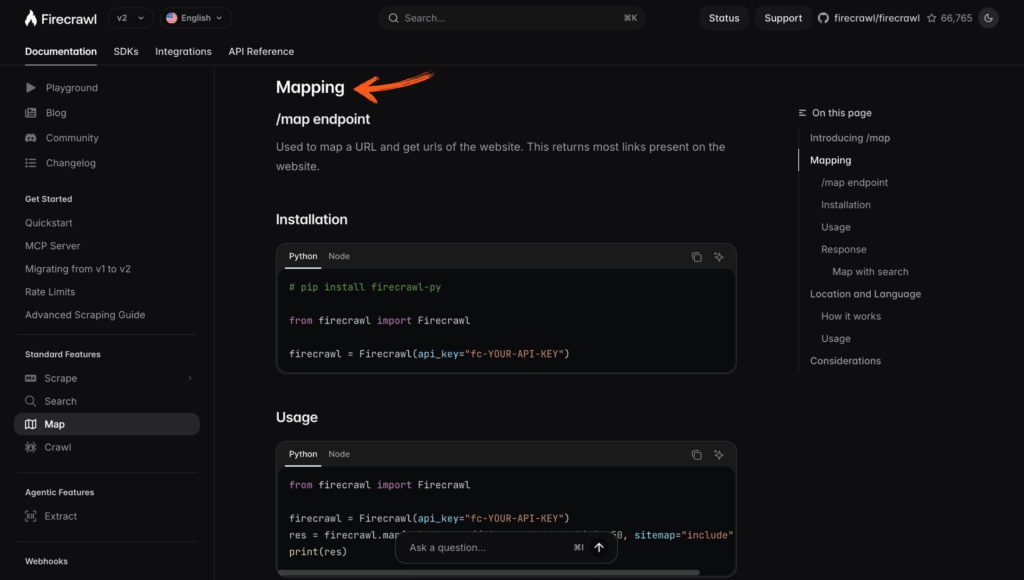Open the v2 version dropdown
The width and height of the screenshot is (1024, 580).
click(x=128, y=17)
